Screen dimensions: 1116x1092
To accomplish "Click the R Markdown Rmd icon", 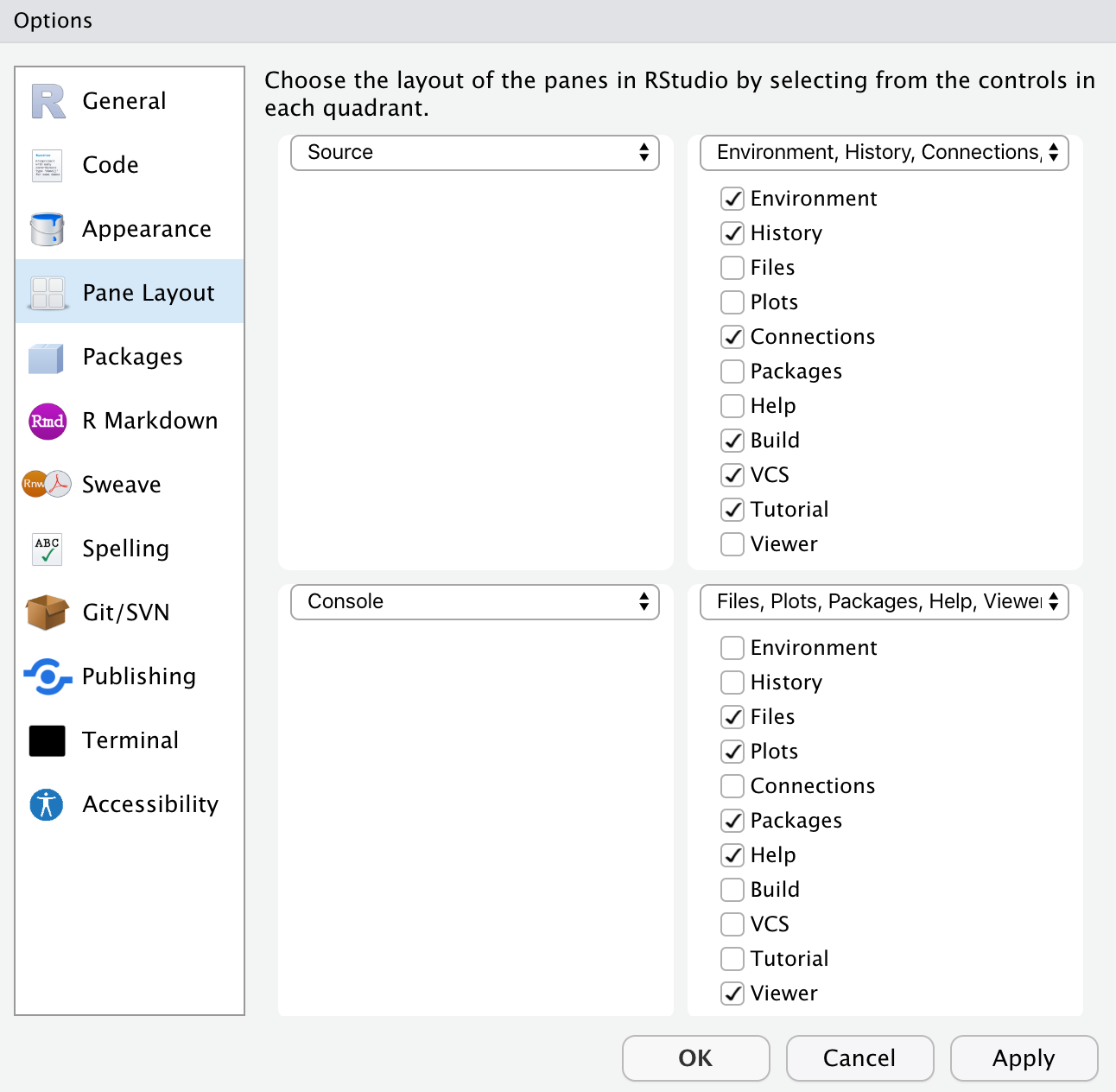I will coord(48,421).
